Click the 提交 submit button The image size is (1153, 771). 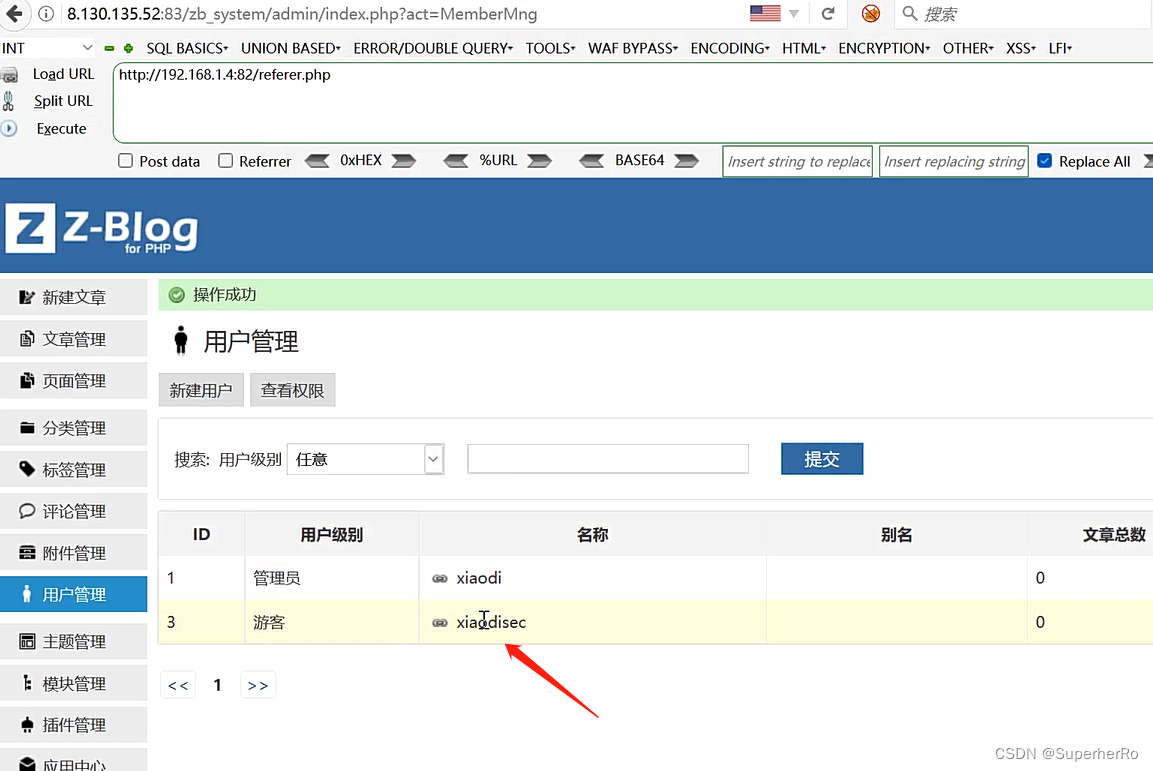821,458
